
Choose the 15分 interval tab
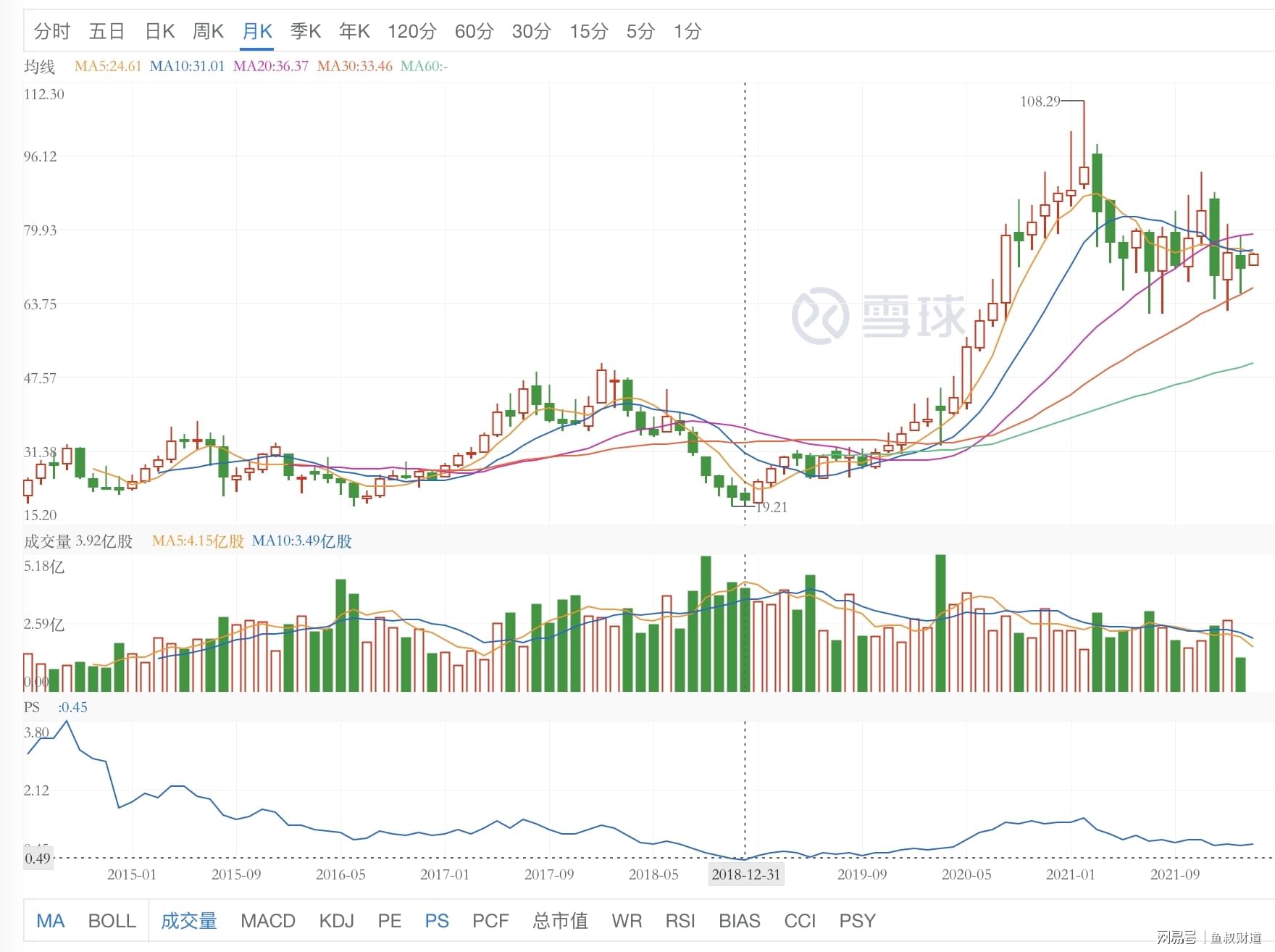click(x=588, y=31)
